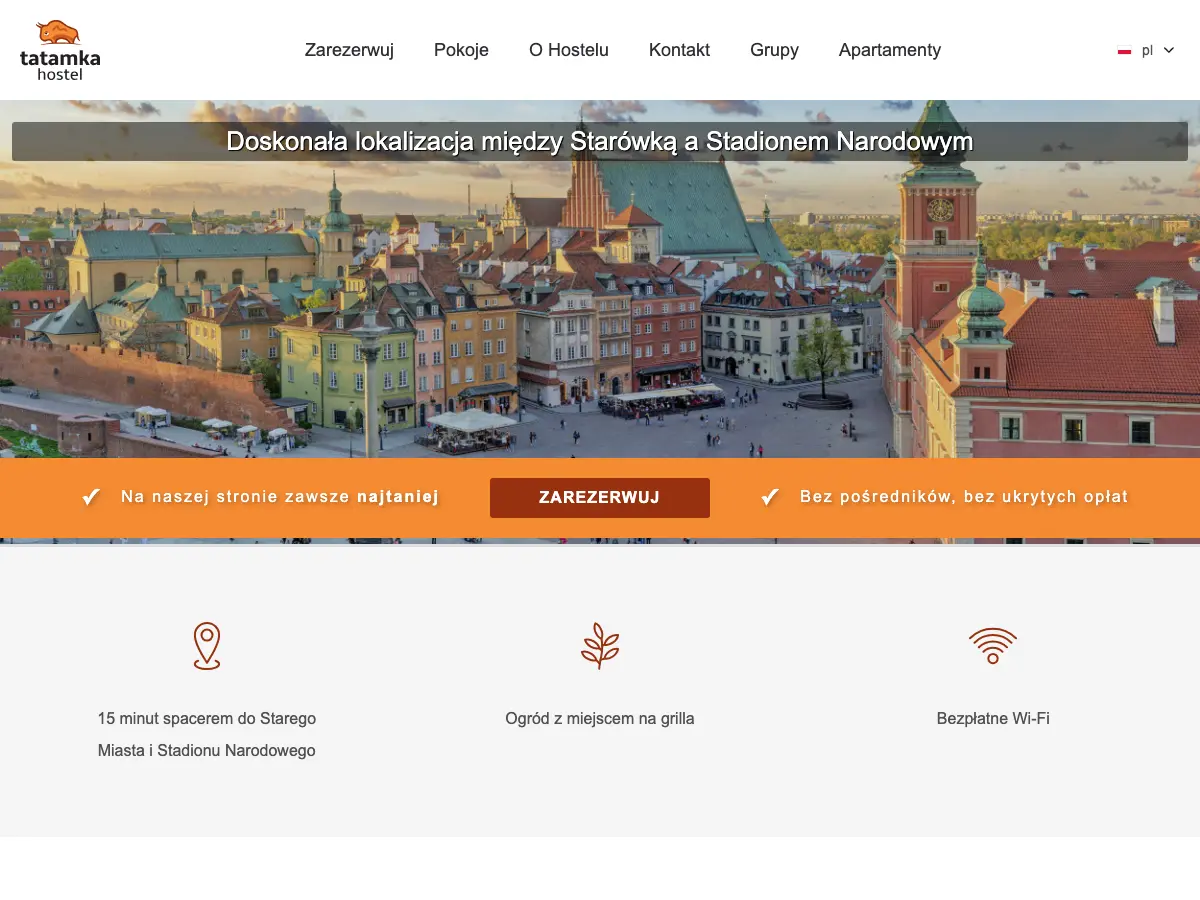The height and width of the screenshot is (900, 1200).
Task: Click 'Bez pośredników, bez ukrytych opłat' text
Action: coord(964,497)
